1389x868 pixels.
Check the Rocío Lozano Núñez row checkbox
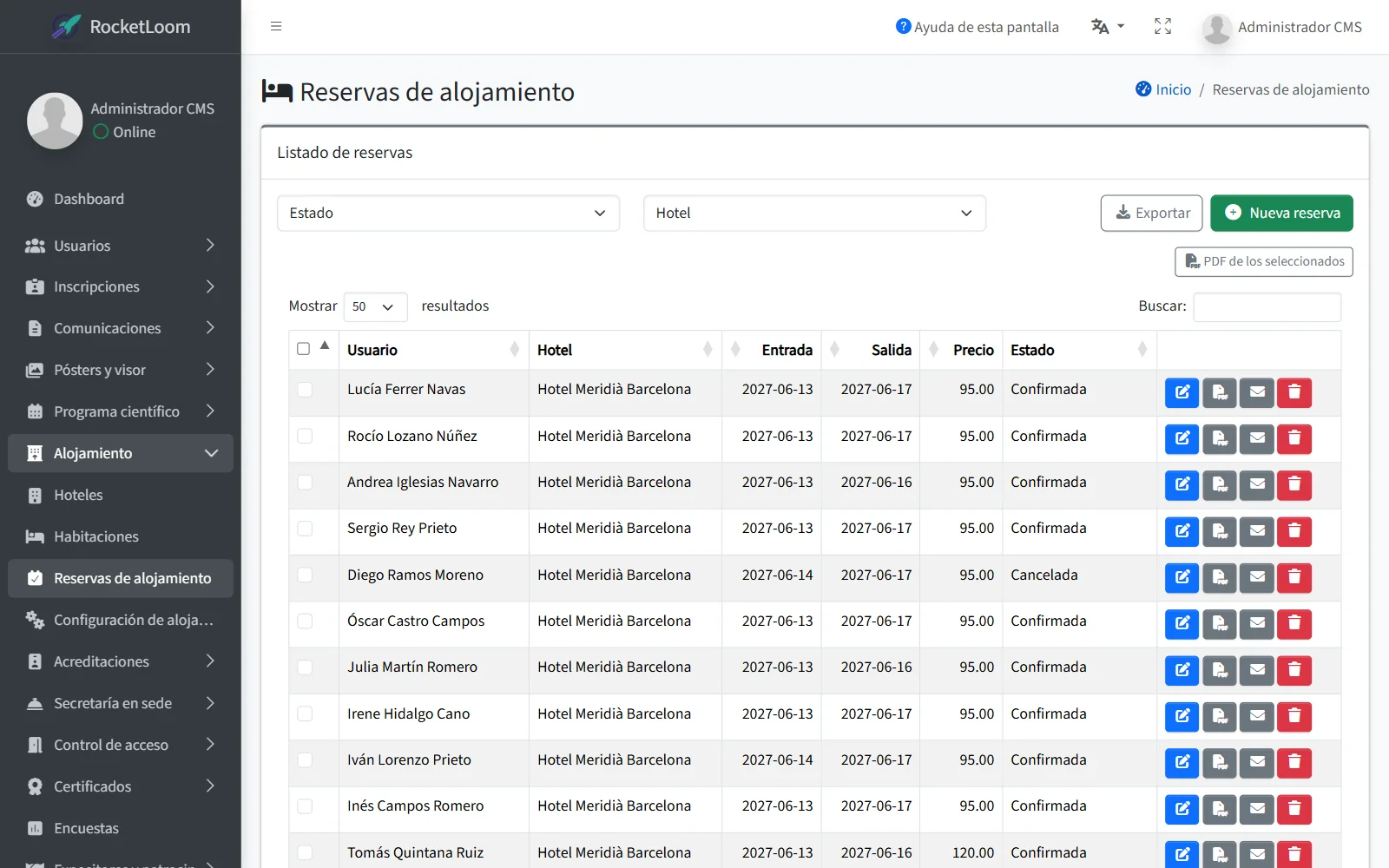[305, 436]
